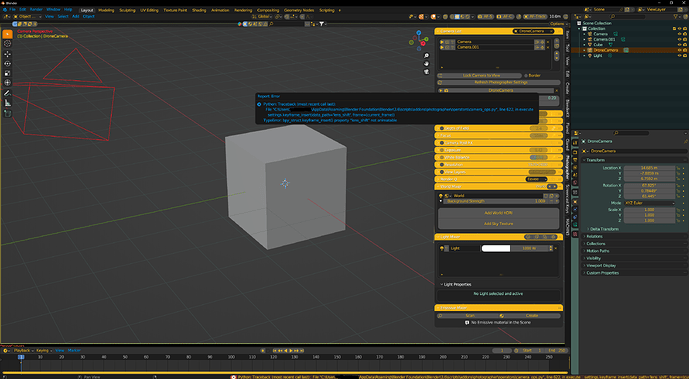Select the Rotate tool in the toolbar
Image resolution: width=689 pixels, height=379 pixels.
coord(7,64)
